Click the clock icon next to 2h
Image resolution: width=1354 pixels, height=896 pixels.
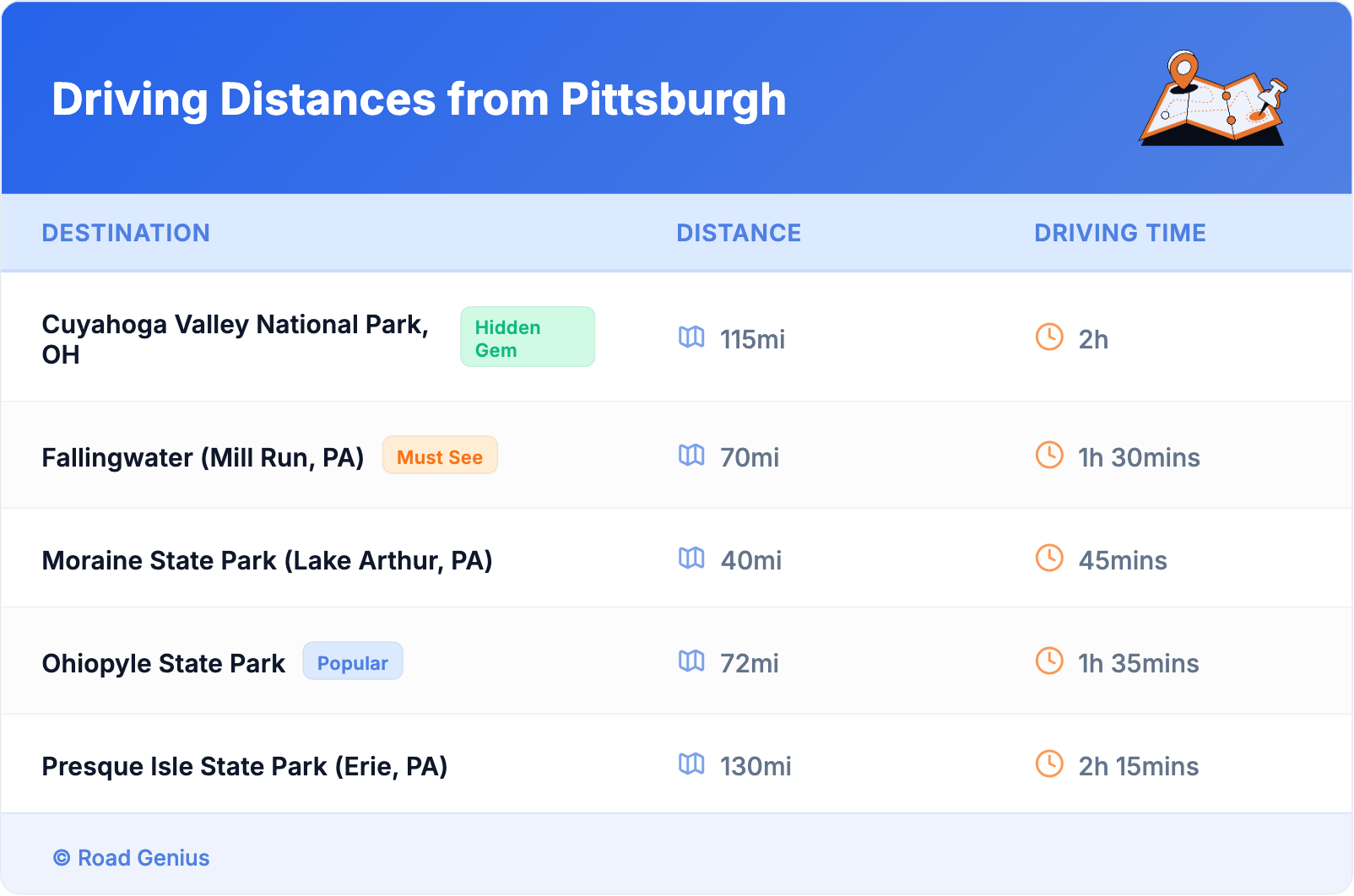1049,337
